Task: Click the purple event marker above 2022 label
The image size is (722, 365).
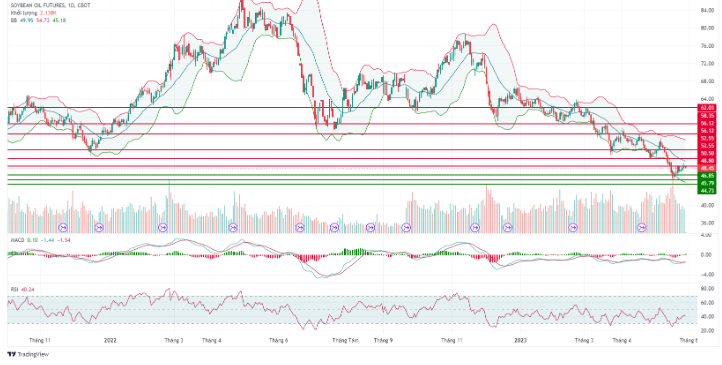Action: coord(99,227)
